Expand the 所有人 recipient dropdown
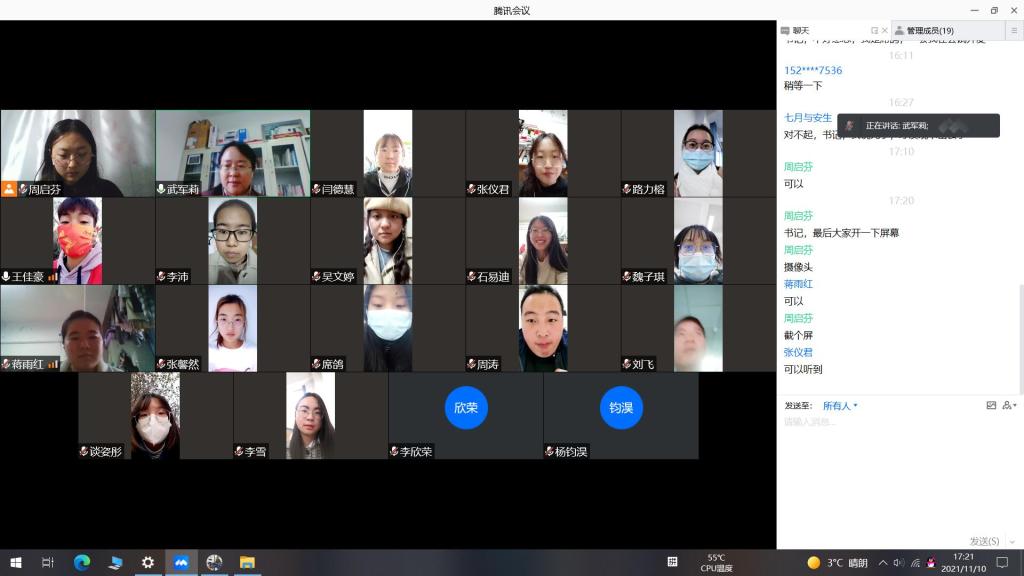This screenshot has width=1024, height=576. 840,406
